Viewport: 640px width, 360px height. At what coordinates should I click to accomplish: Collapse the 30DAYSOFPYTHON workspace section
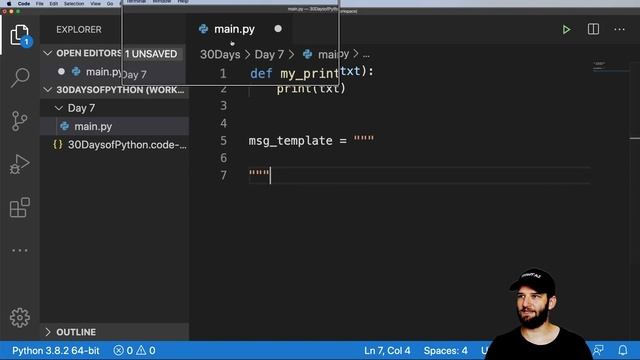[48, 90]
